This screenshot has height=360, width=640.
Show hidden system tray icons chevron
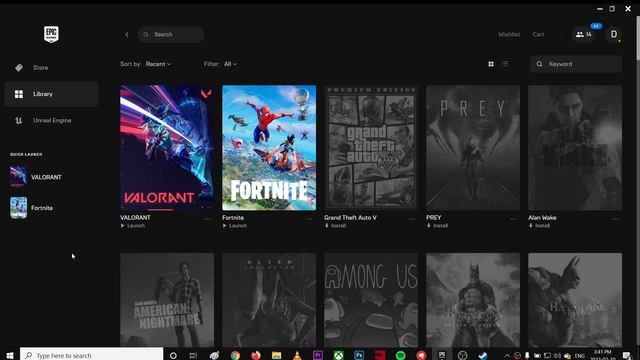(507, 356)
